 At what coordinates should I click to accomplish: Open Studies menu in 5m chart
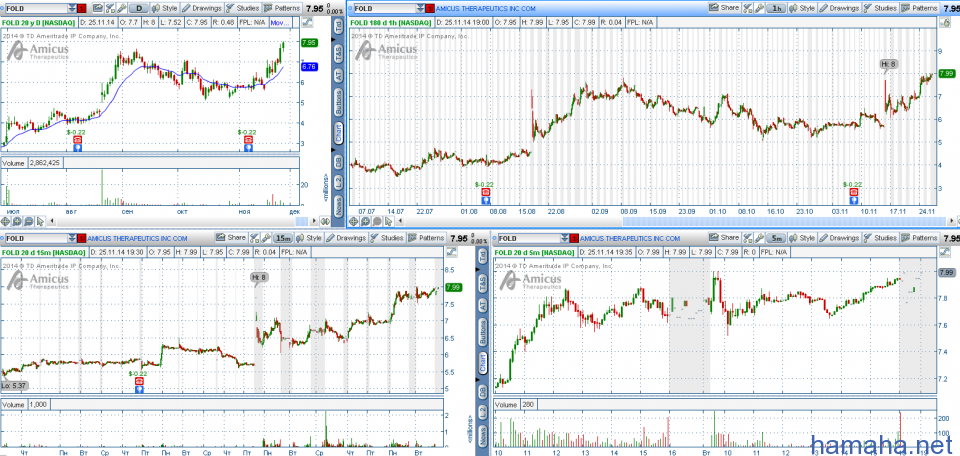tap(881, 237)
